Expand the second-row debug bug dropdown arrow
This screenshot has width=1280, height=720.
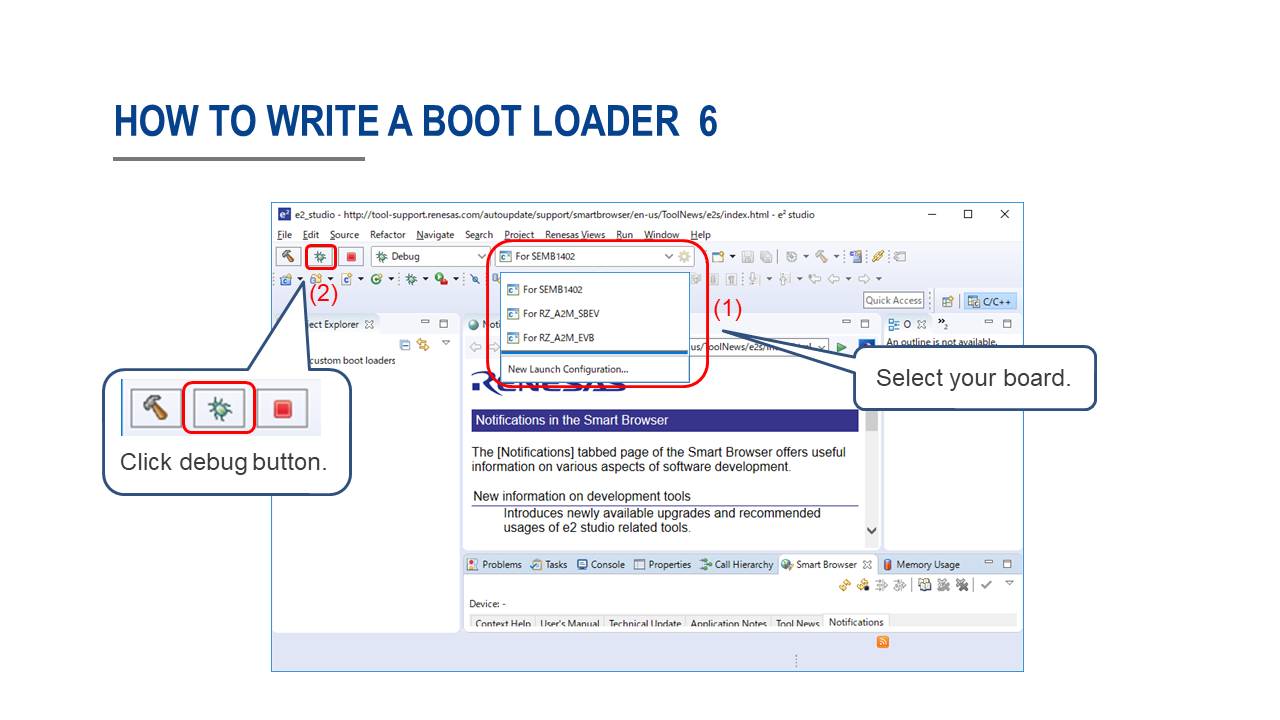tap(425, 279)
